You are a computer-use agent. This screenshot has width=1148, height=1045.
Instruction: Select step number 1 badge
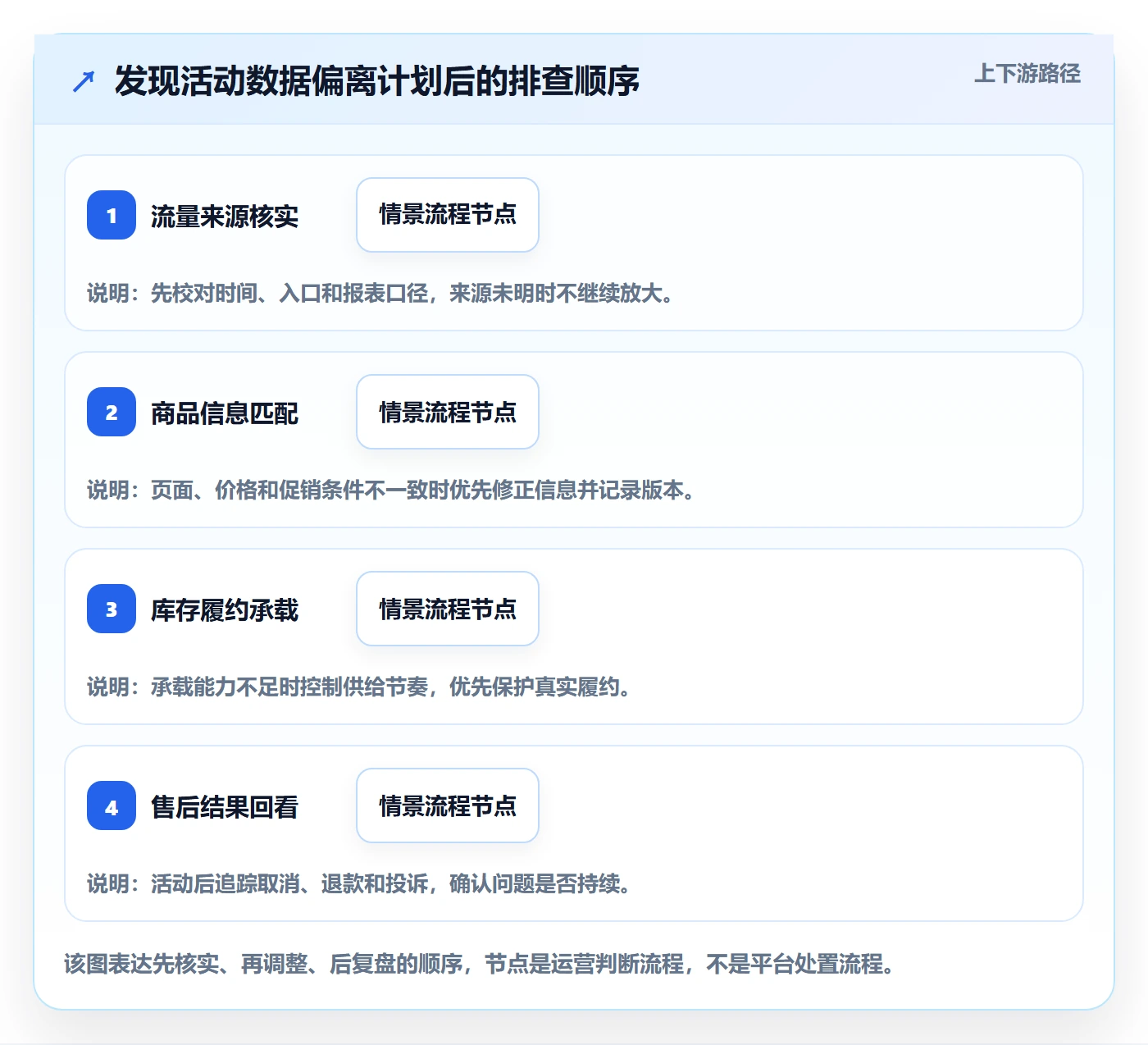pos(112,215)
